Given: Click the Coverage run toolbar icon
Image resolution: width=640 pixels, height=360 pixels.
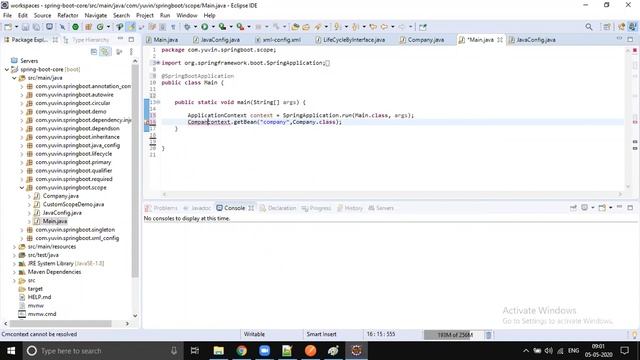Looking at the screenshot, I should click(x=222, y=27).
